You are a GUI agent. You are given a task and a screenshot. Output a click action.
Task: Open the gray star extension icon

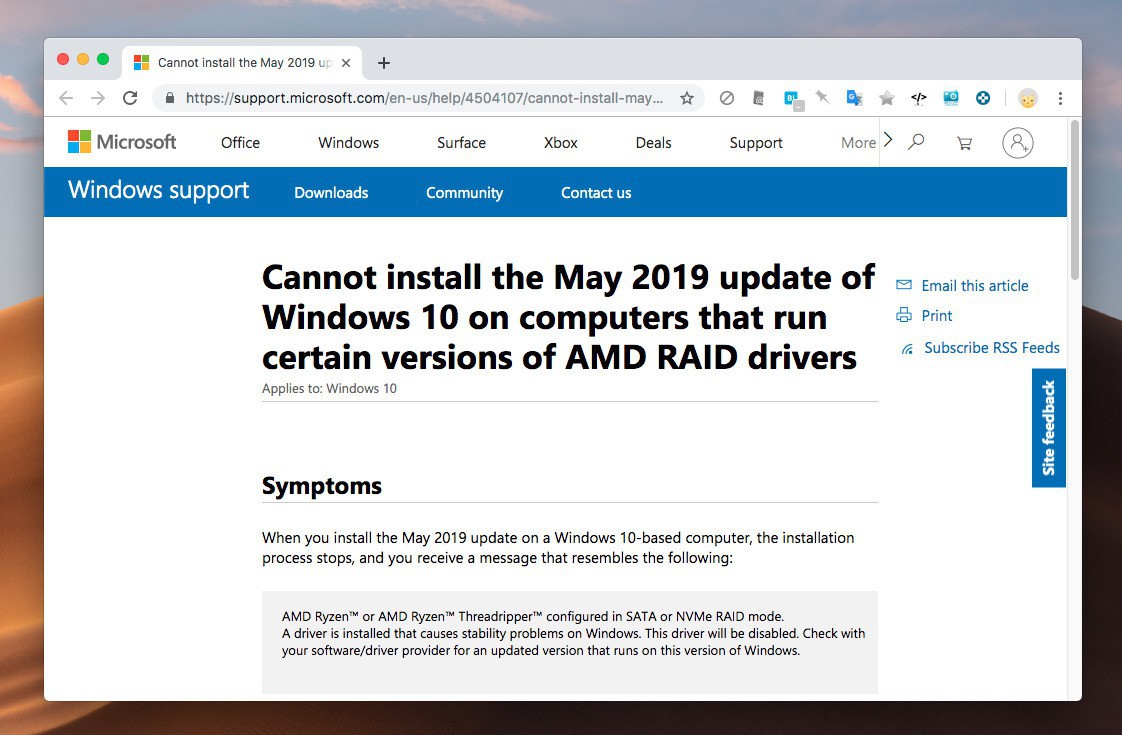pyautogui.click(x=887, y=98)
